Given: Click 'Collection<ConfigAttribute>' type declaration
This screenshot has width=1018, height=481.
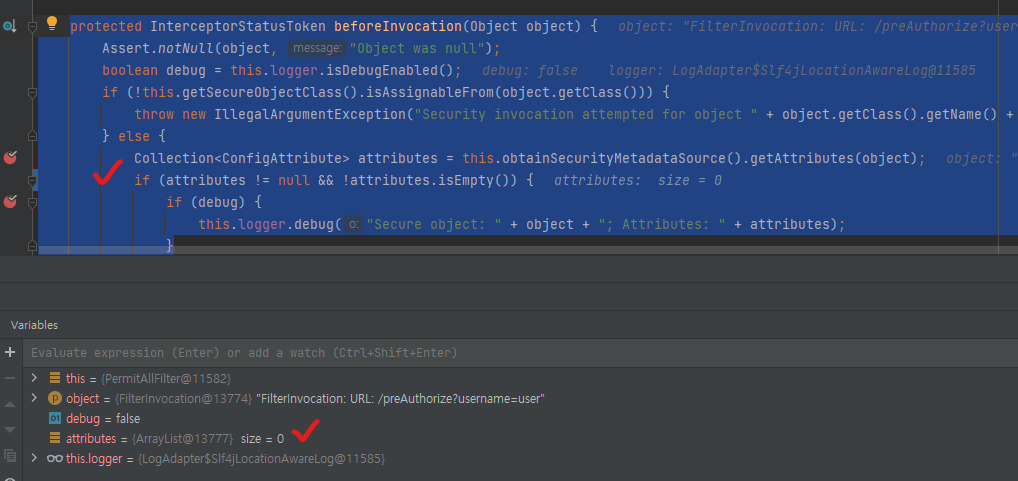Looking at the screenshot, I should pyautogui.click(x=242, y=158).
